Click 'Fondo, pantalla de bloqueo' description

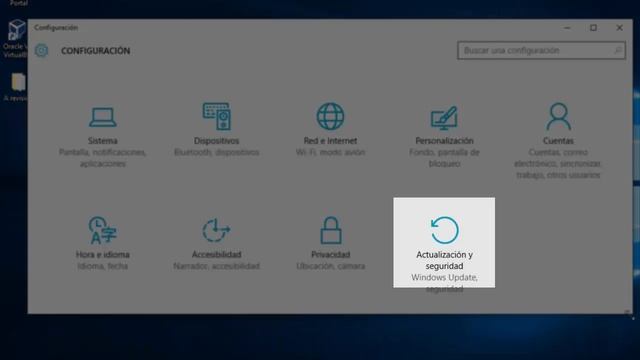[x=444, y=158]
